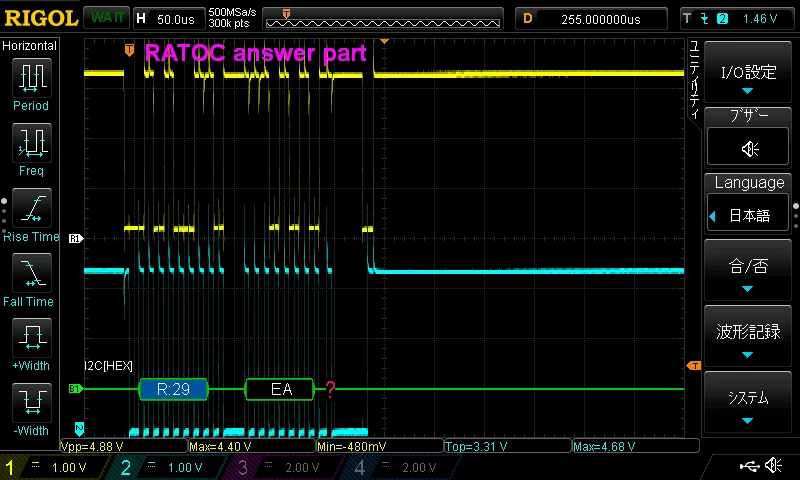Click the I2C[HEX] decode label
800x480 pixels.
[108, 366]
